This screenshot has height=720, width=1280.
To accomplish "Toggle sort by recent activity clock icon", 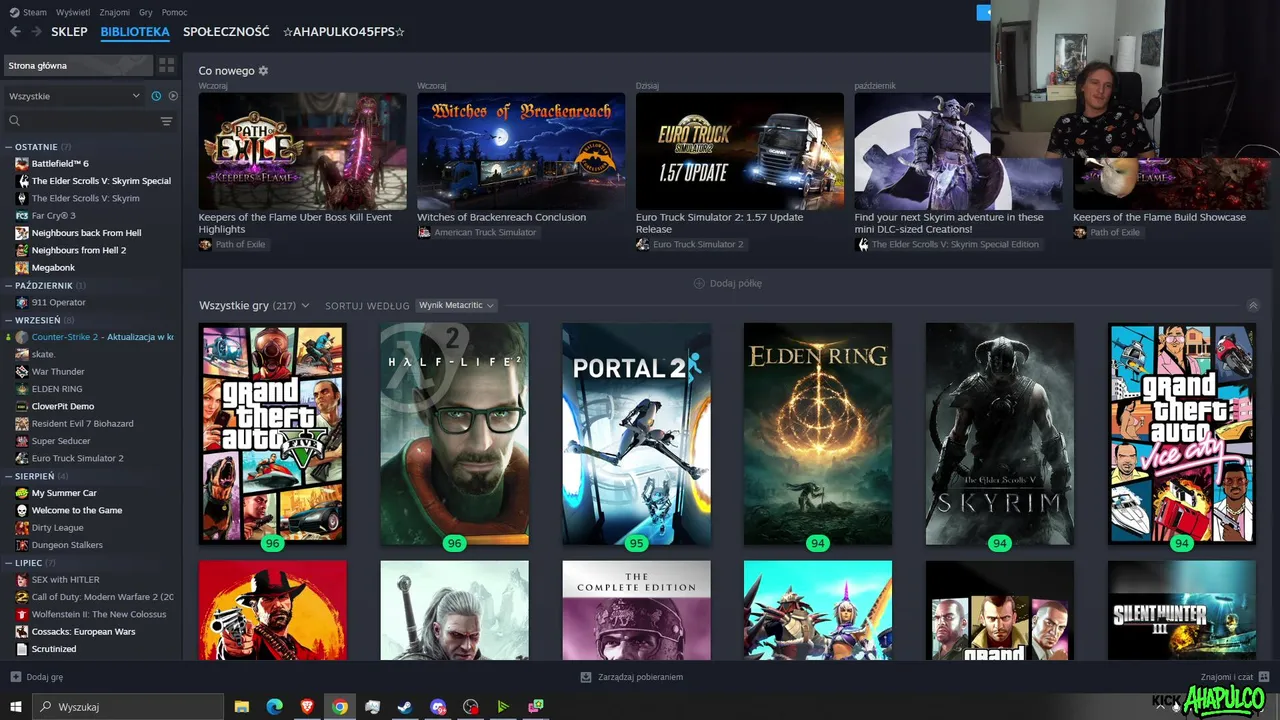I will pos(156,96).
